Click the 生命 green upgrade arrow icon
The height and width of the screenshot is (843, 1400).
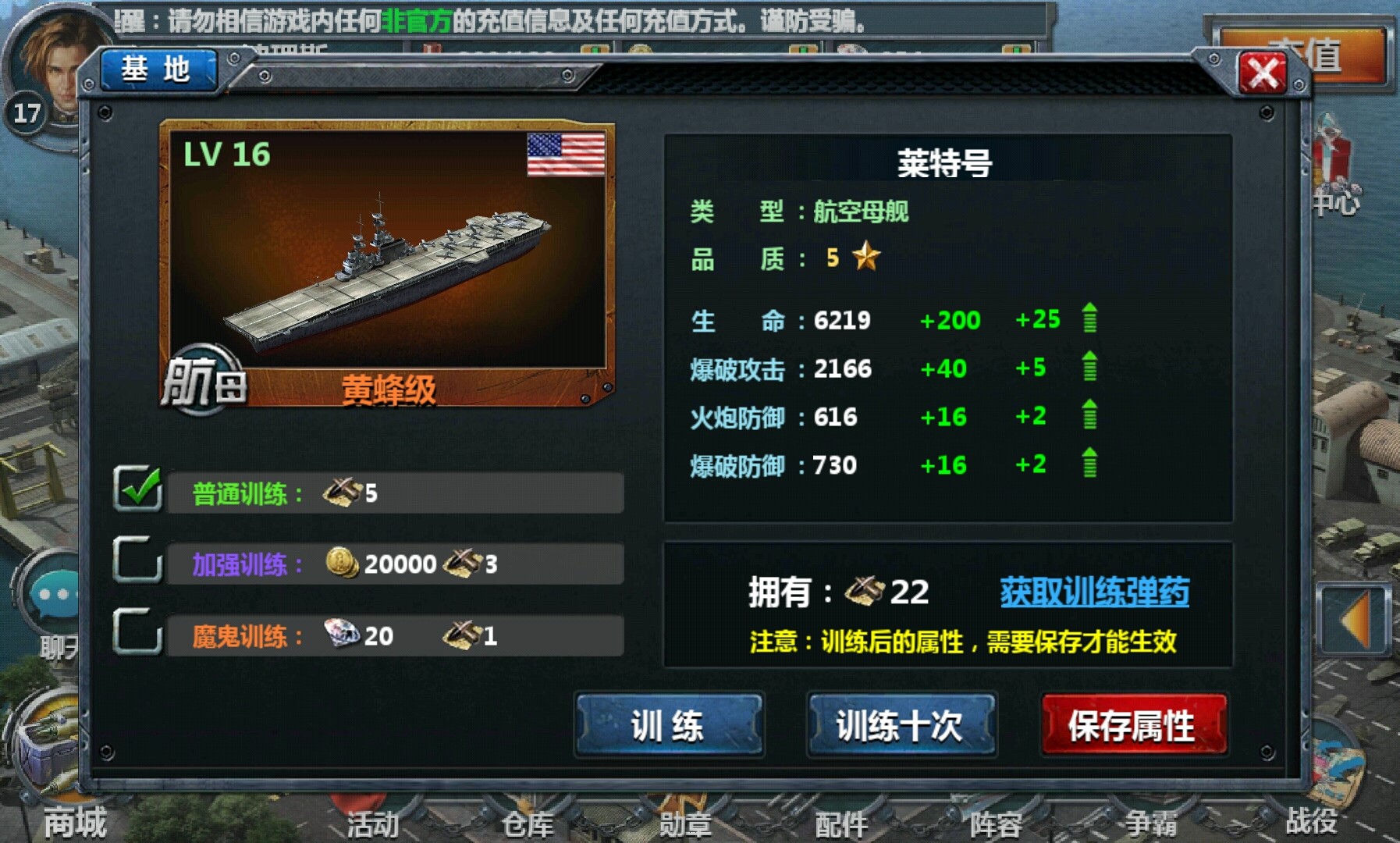click(x=1090, y=318)
